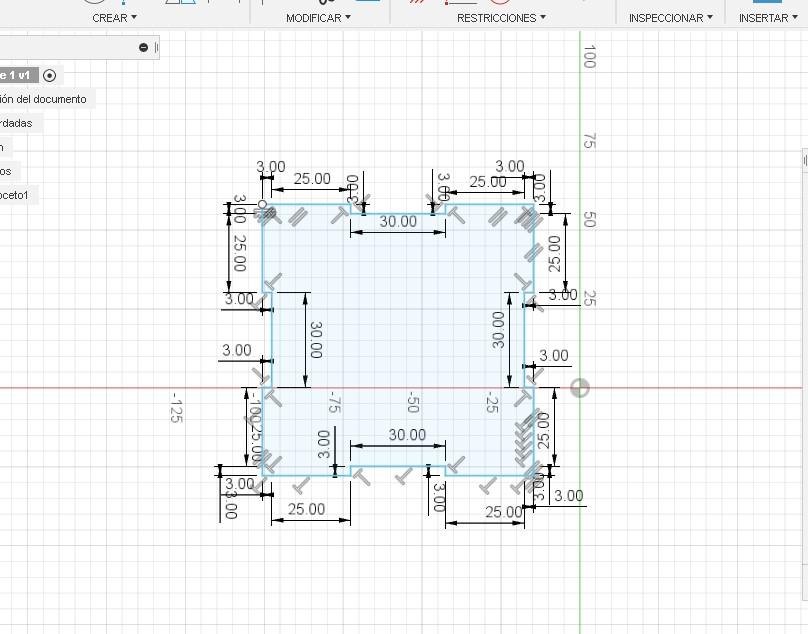The image size is (808, 634).
Task: Select the top-left horizontal 25.00 dimension
Action: tap(312, 178)
